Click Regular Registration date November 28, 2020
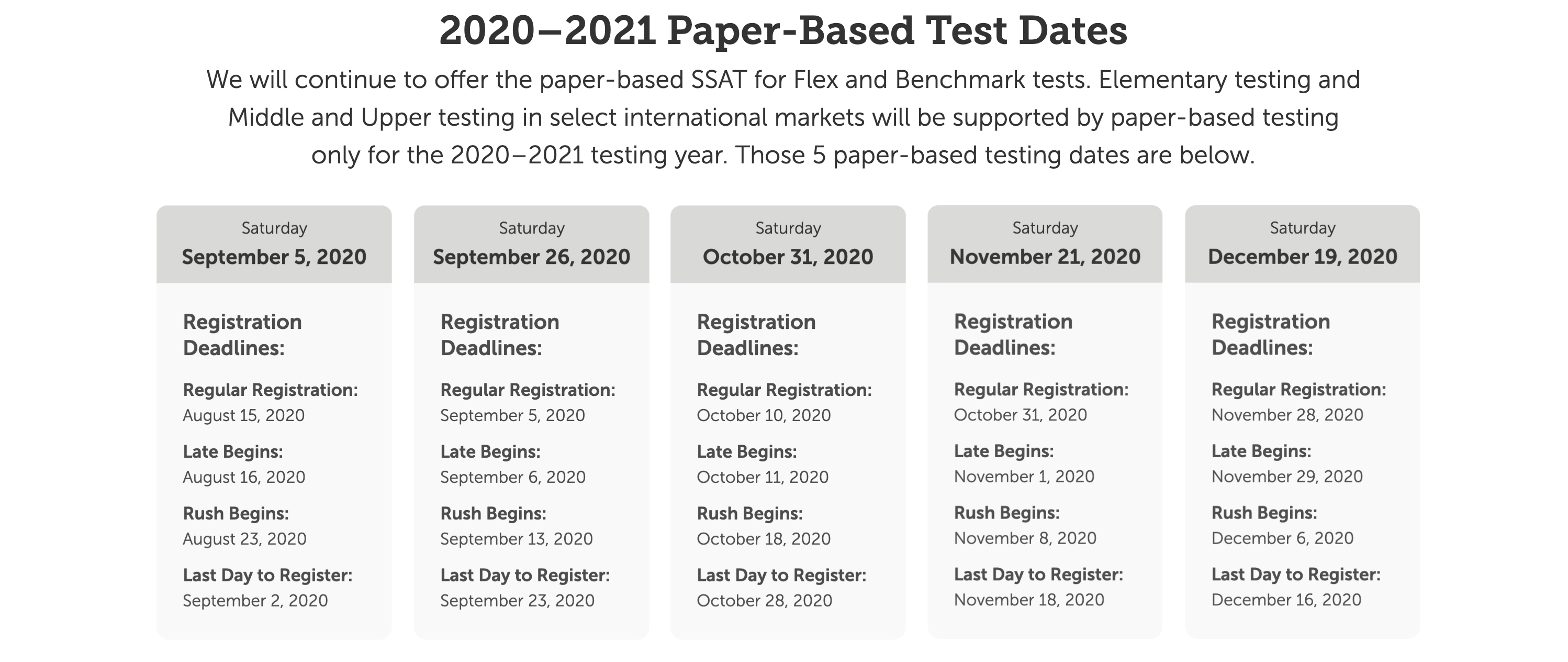Screen dimensions: 1568x662 pos(1287,415)
